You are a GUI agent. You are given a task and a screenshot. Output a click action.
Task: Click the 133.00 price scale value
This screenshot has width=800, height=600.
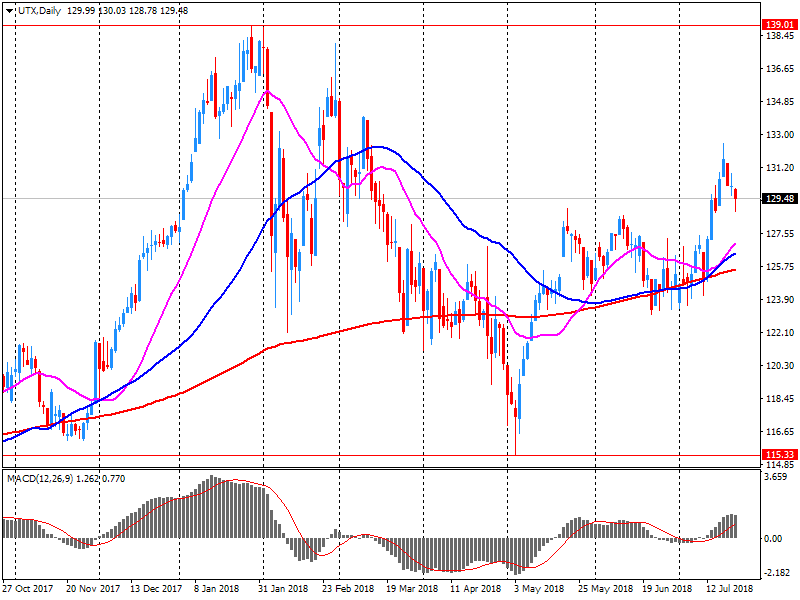point(780,135)
